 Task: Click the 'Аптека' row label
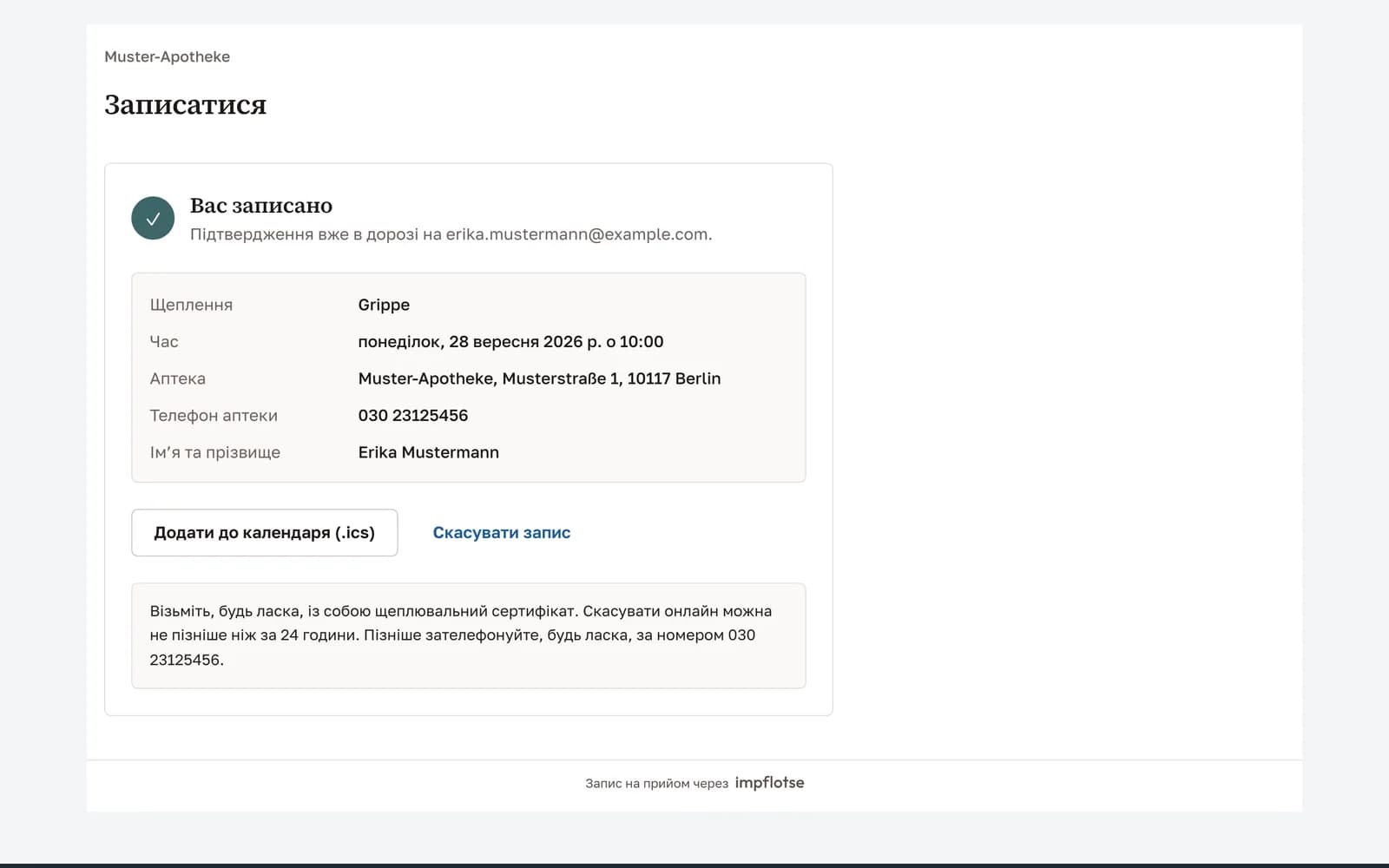pyautogui.click(x=178, y=378)
